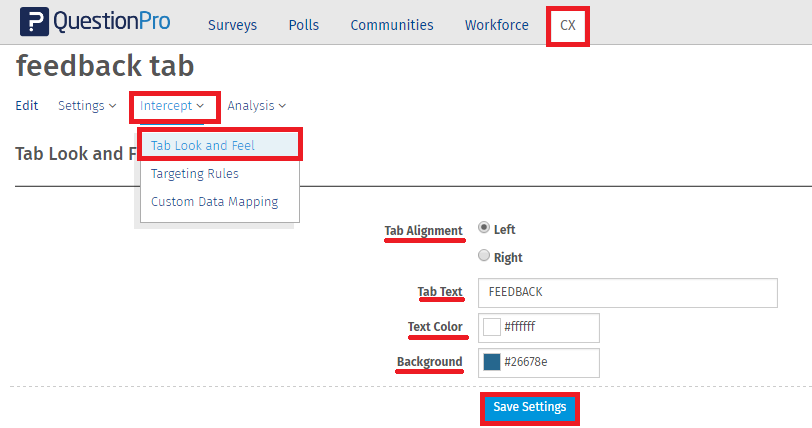The image size is (812, 428).
Task: Click the blue Background color swatch
Action: point(491,362)
